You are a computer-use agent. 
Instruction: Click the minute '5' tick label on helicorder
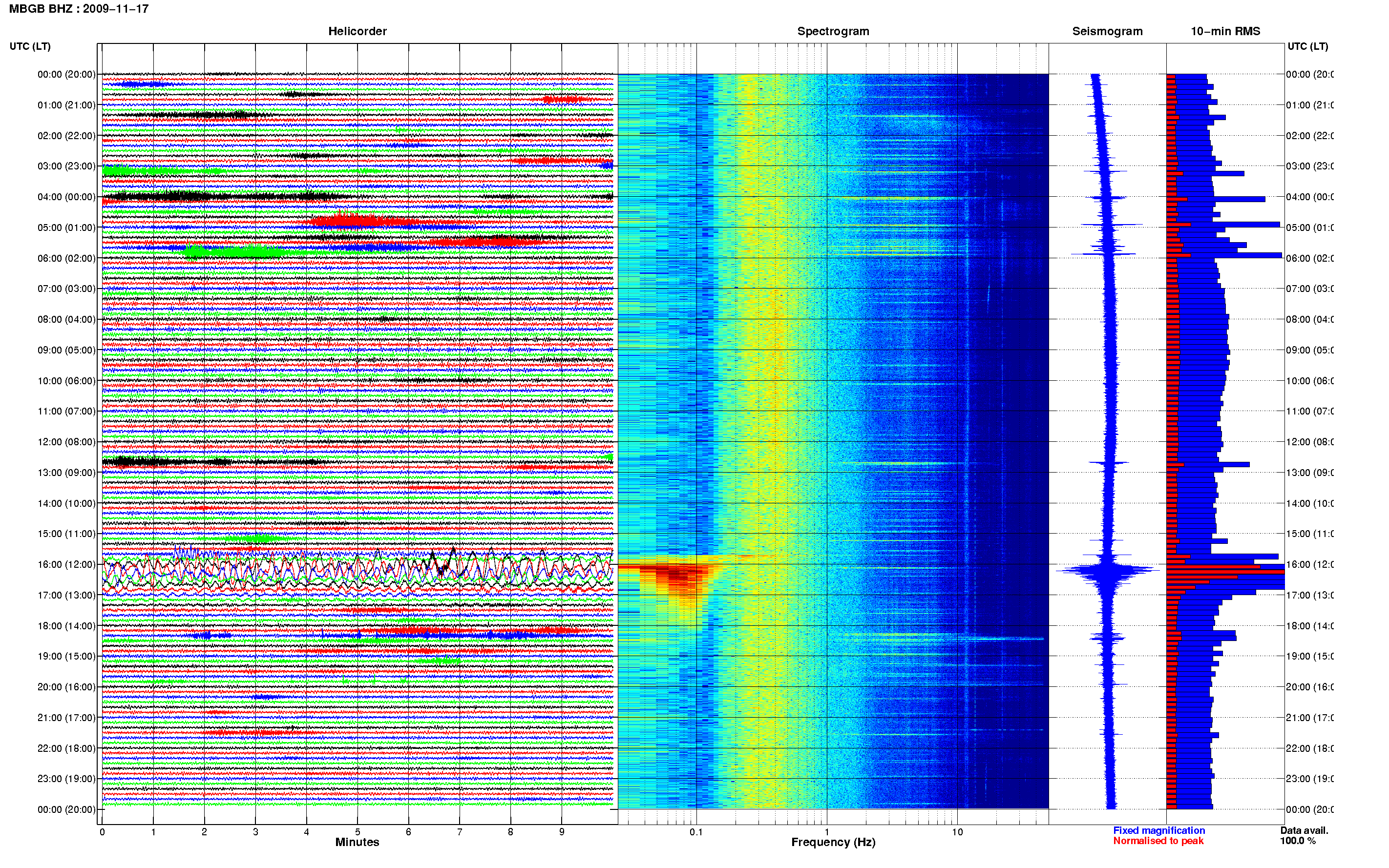(x=357, y=832)
